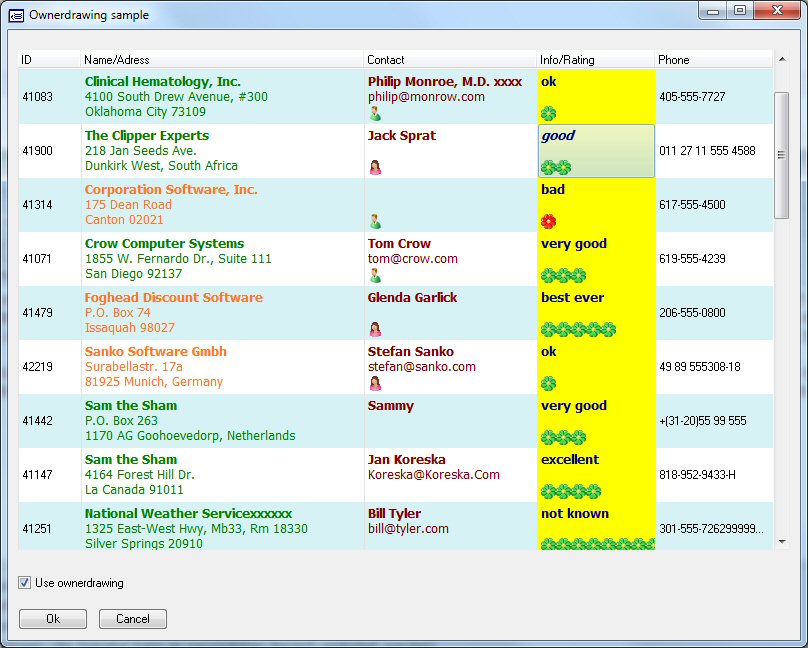The width and height of the screenshot is (808, 648).
Task: Click the vertical scrollbar thumb
Action: pyautogui.click(x=781, y=155)
